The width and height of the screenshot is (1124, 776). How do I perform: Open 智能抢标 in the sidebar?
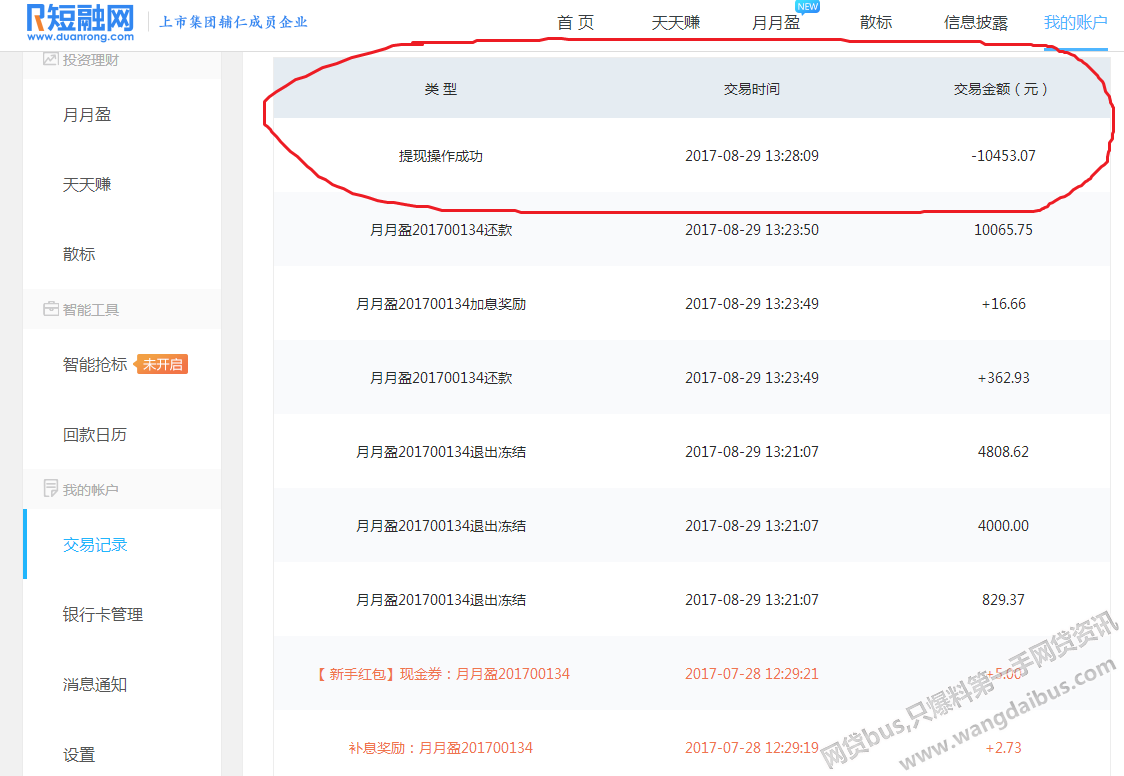click(x=95, y=365)
